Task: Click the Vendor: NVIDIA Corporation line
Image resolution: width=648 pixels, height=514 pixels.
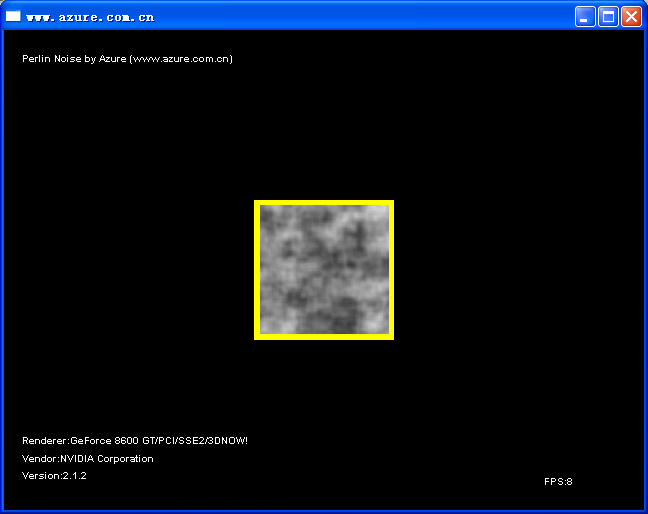Action: (x=88, y=459)
